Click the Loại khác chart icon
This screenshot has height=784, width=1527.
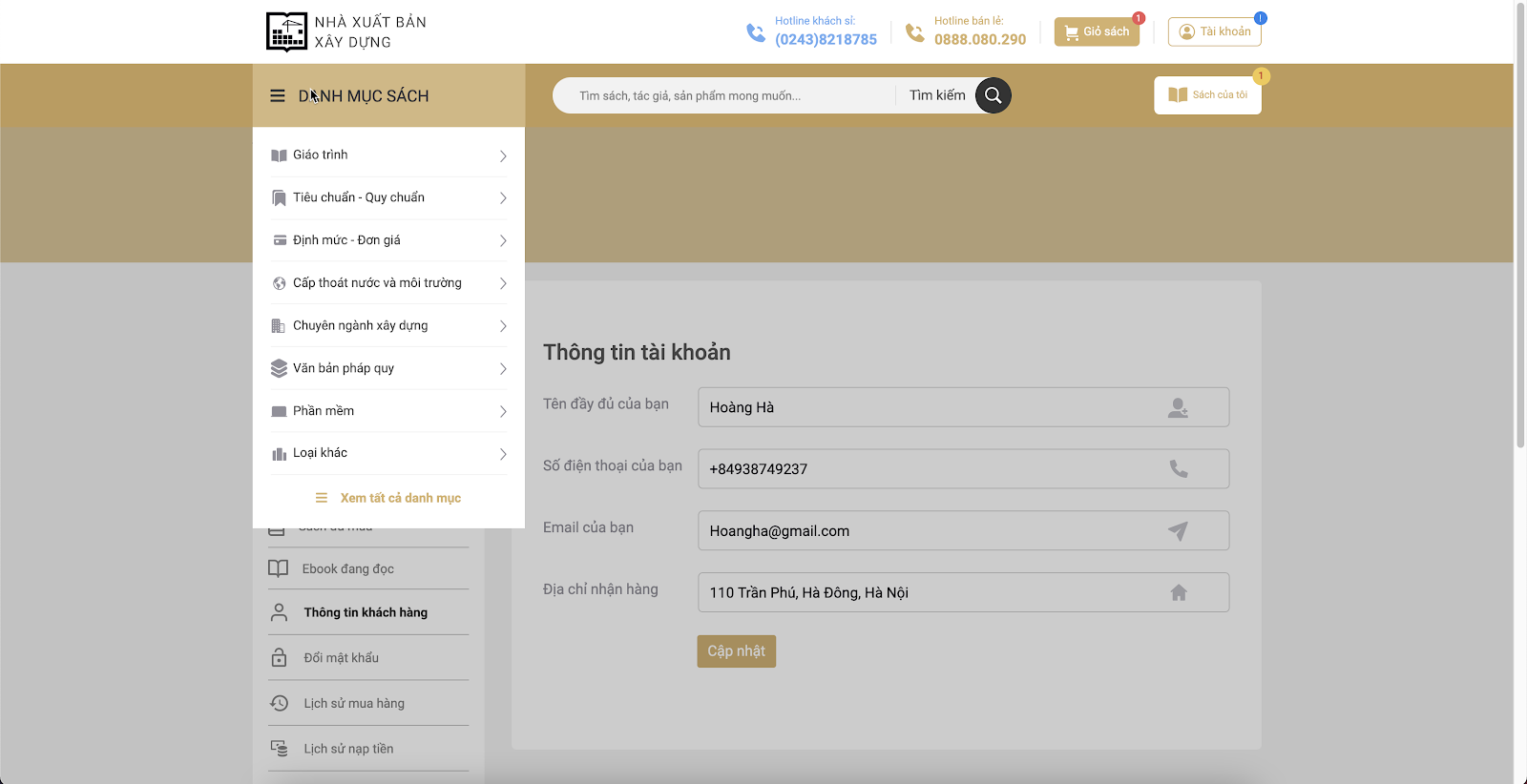click(x=279, y=454)
